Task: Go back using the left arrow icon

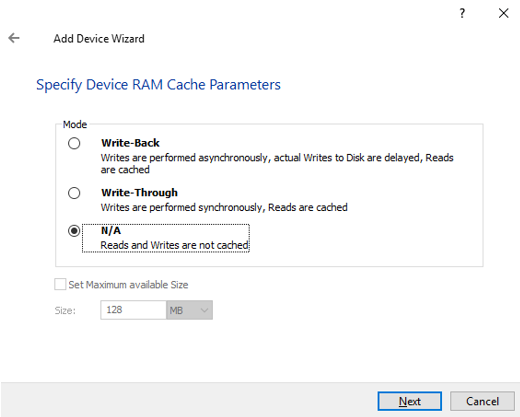Action: click(14, 38)
